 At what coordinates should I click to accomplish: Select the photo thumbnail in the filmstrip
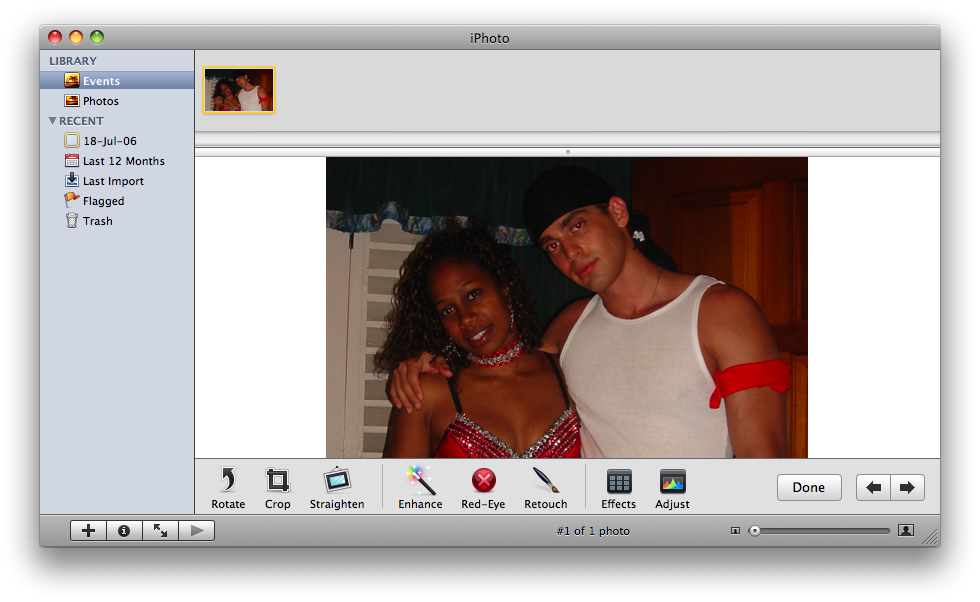(239, 91)
